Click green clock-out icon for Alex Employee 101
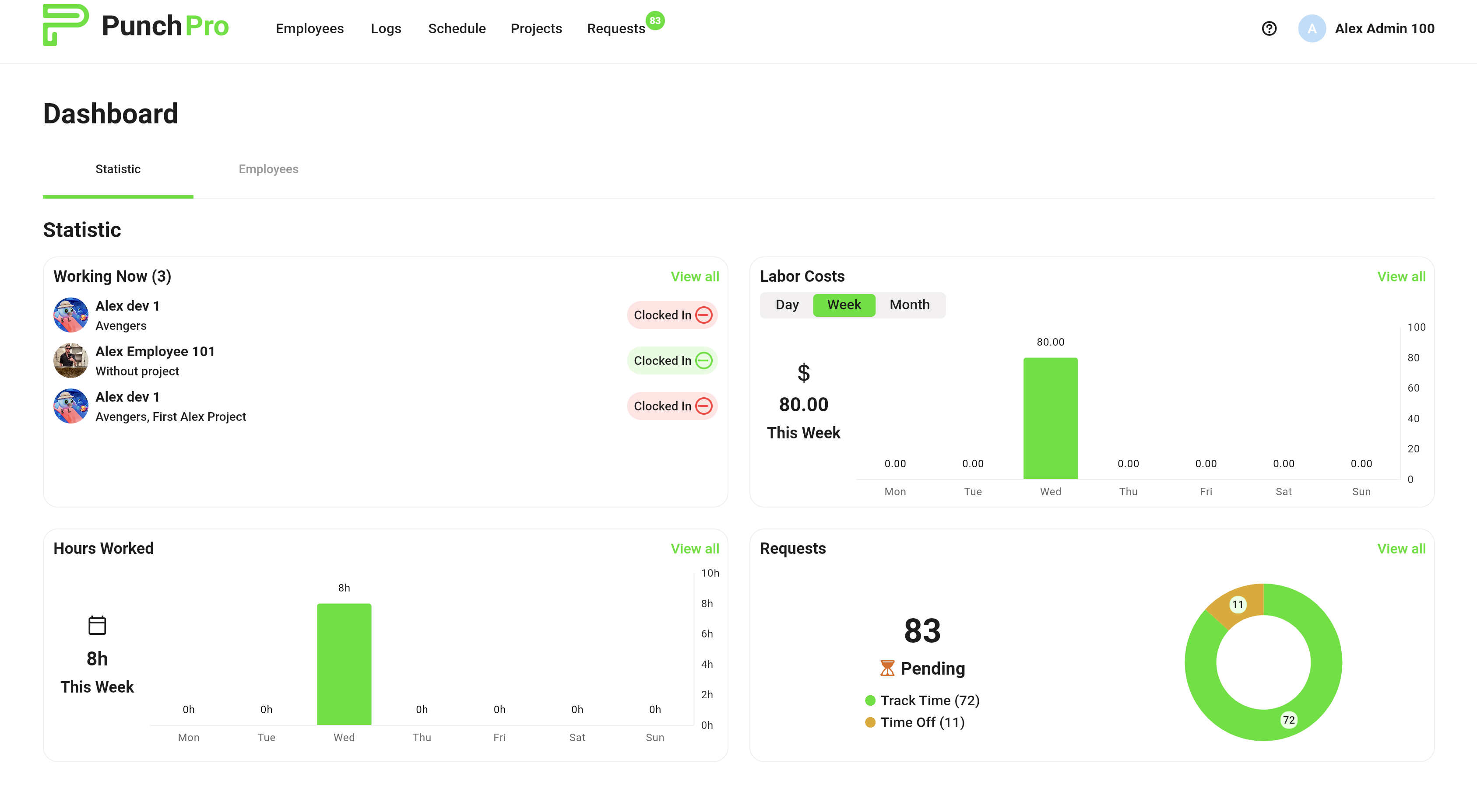 [x=703, y=360]
